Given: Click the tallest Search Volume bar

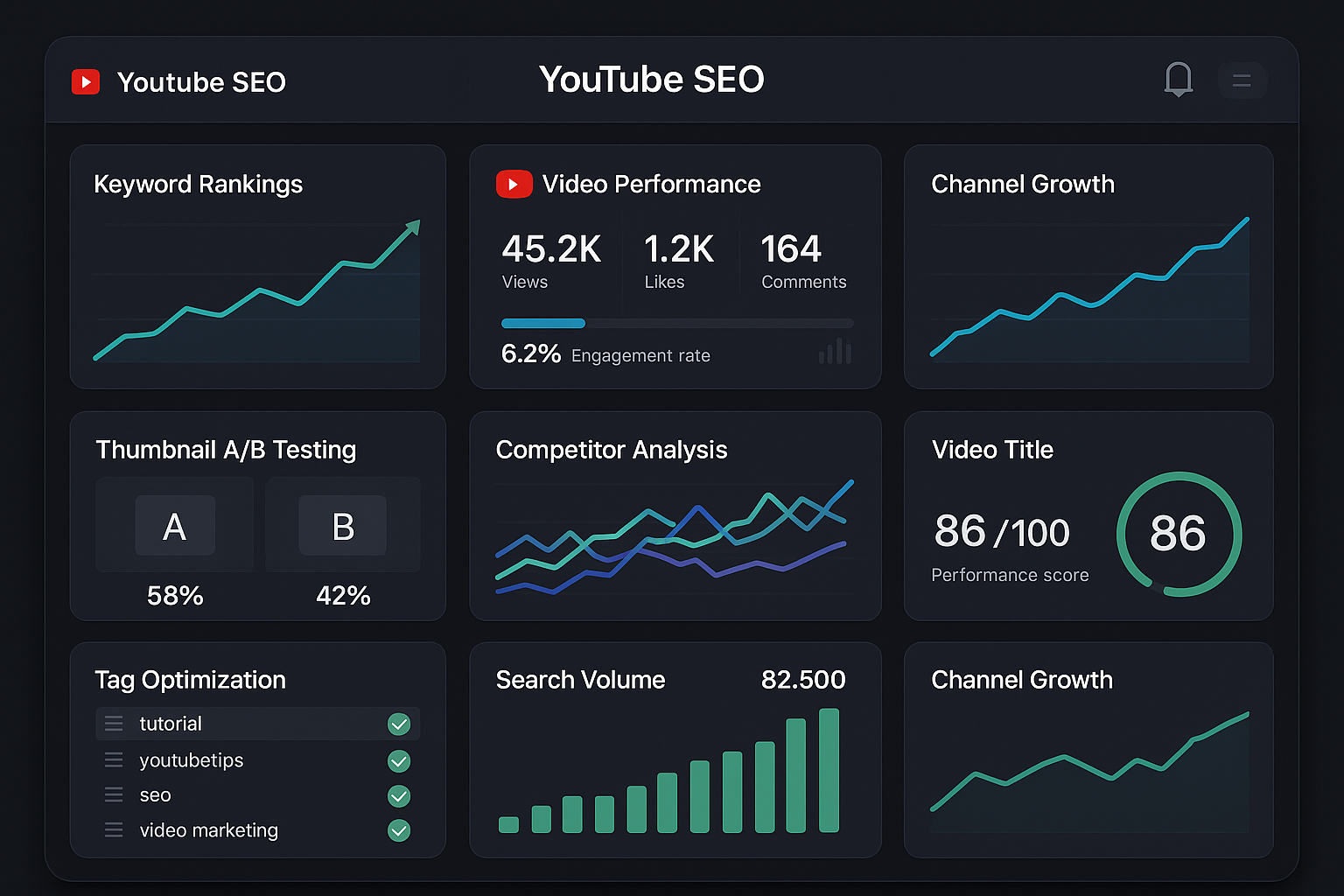Looking at the screenshot, I should 829,770.
